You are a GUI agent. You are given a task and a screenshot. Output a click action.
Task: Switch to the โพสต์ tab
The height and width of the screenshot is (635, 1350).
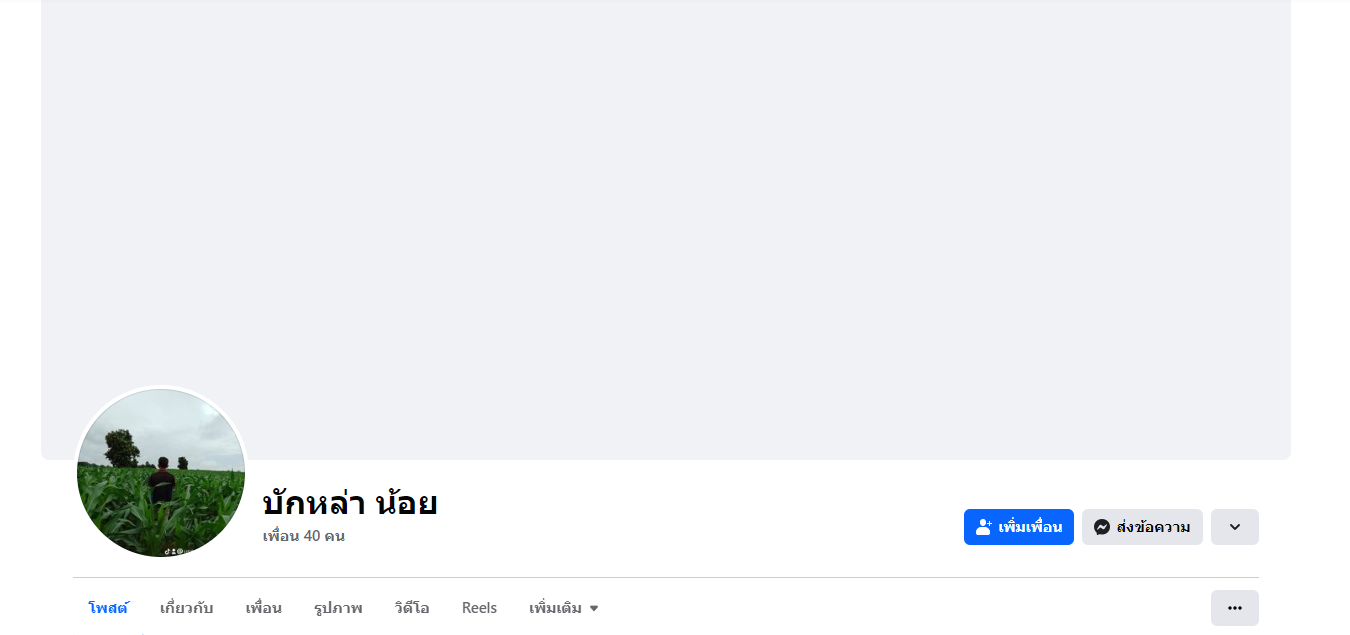[x=108, y=608]
